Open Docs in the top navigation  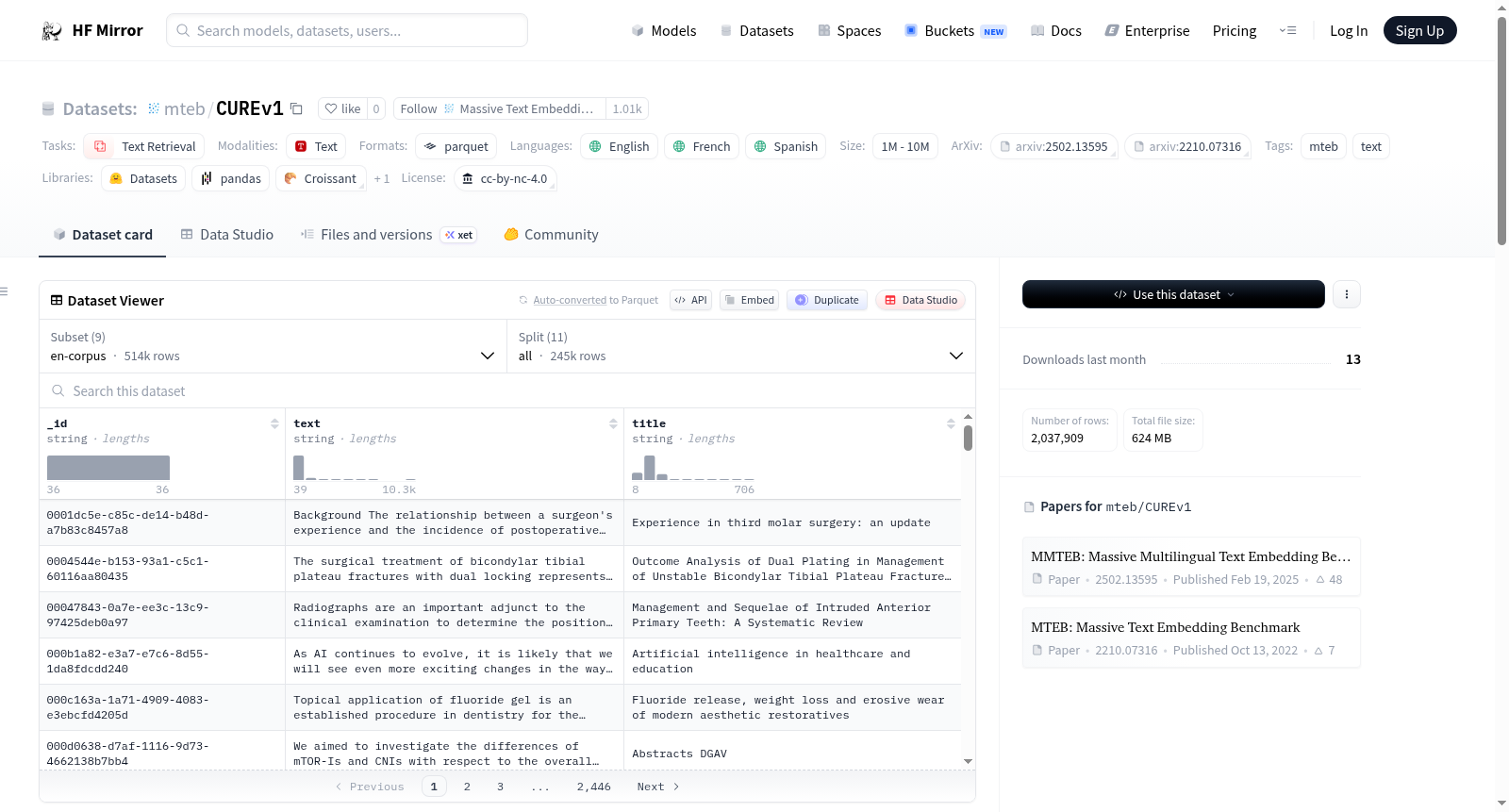click(1055, 31)
